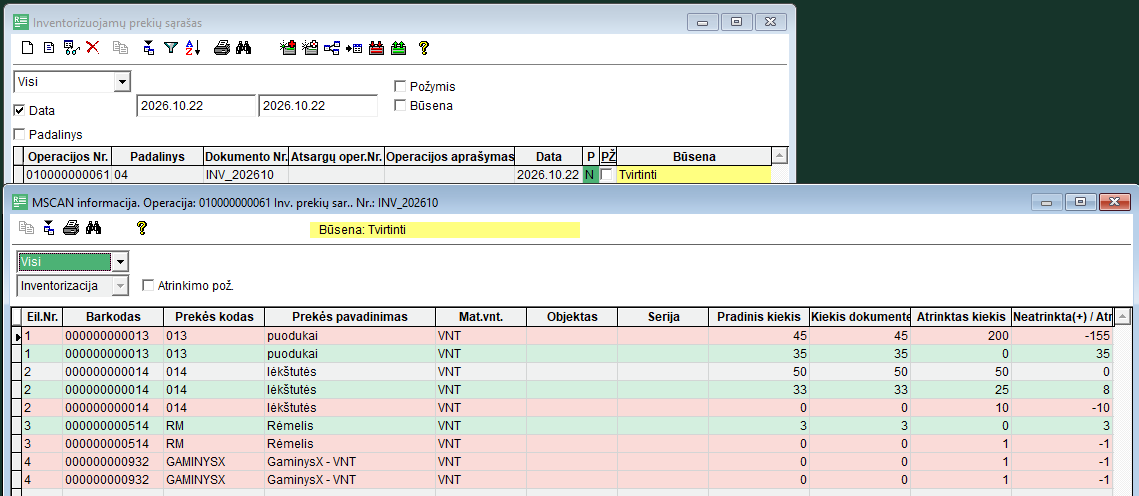
Task: Click the black-arrow-over-windows icon in the MSCAN informacija toolbar
Action: click(49, 228)
